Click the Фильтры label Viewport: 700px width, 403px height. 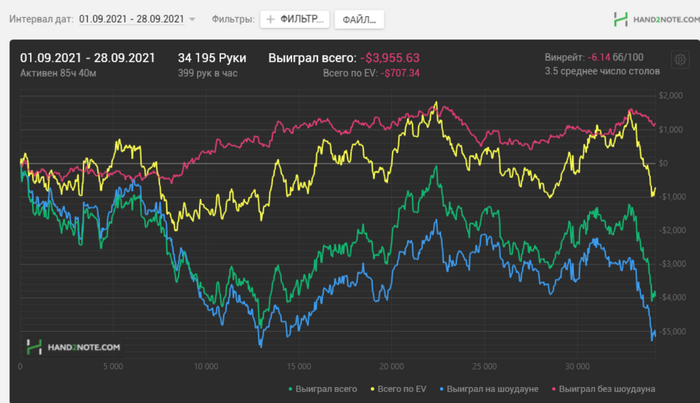pos(233,19)
